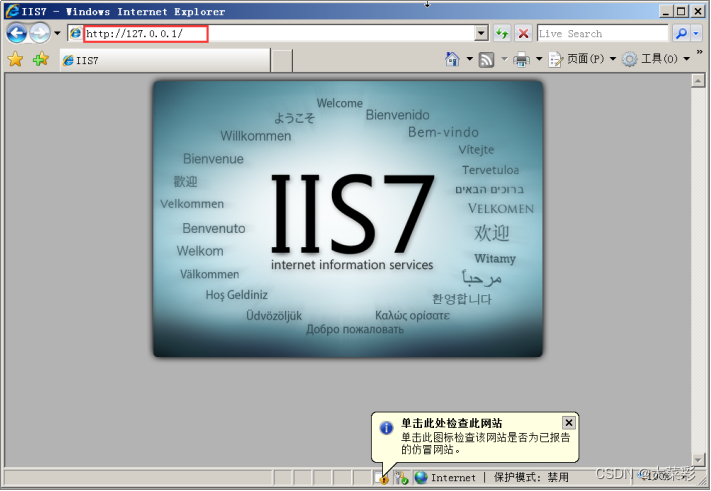
Task: Expand the Home button dropdown arrow
Action: coord(470,59)
